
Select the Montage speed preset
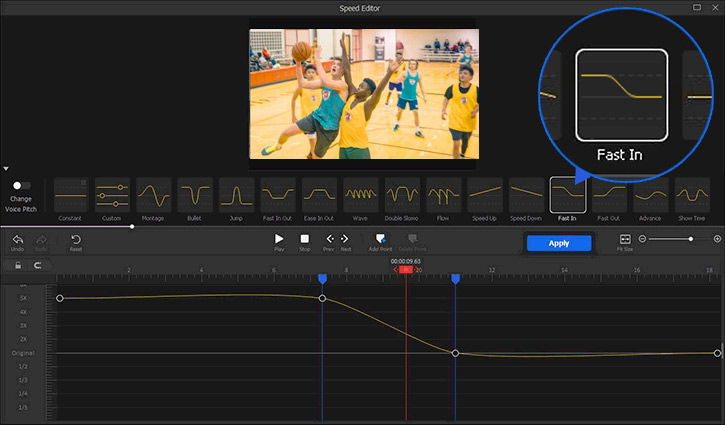(x=154, y=195)
